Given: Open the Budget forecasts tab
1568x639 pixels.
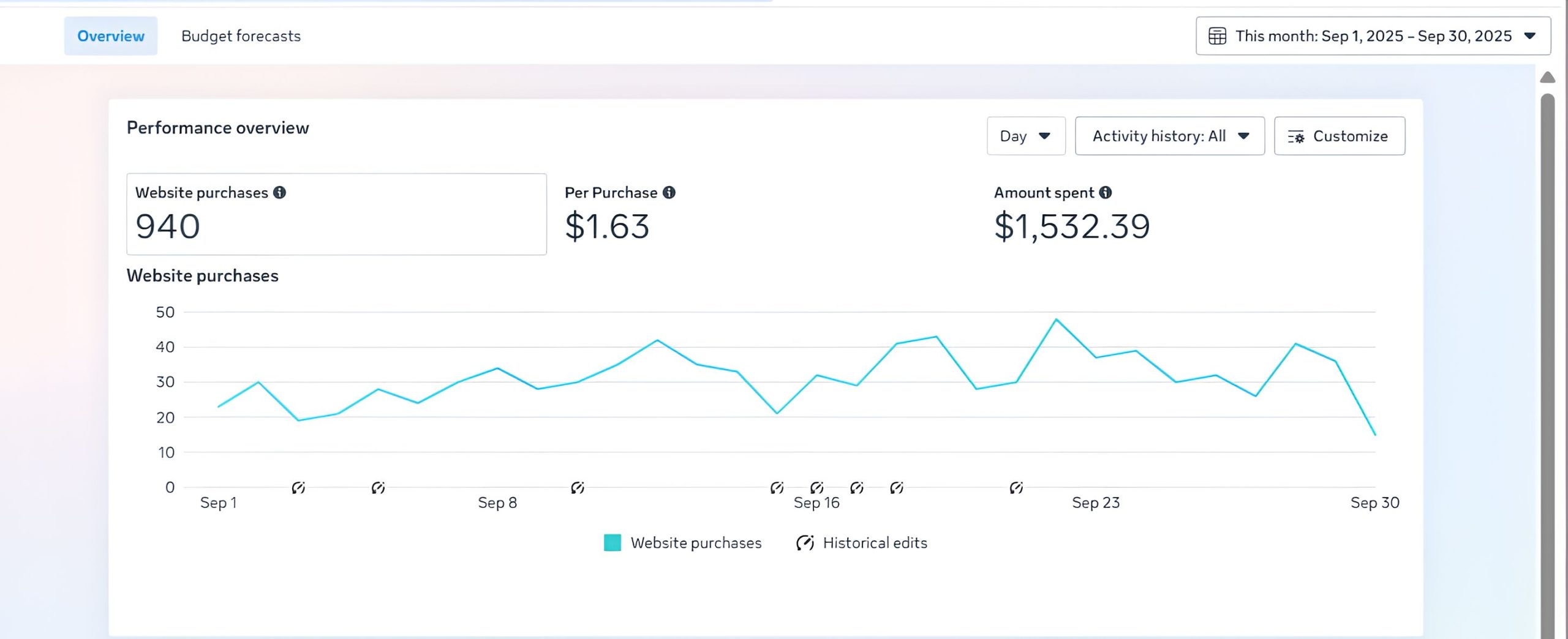Looking at the screenshot, I should coord(241,36).
